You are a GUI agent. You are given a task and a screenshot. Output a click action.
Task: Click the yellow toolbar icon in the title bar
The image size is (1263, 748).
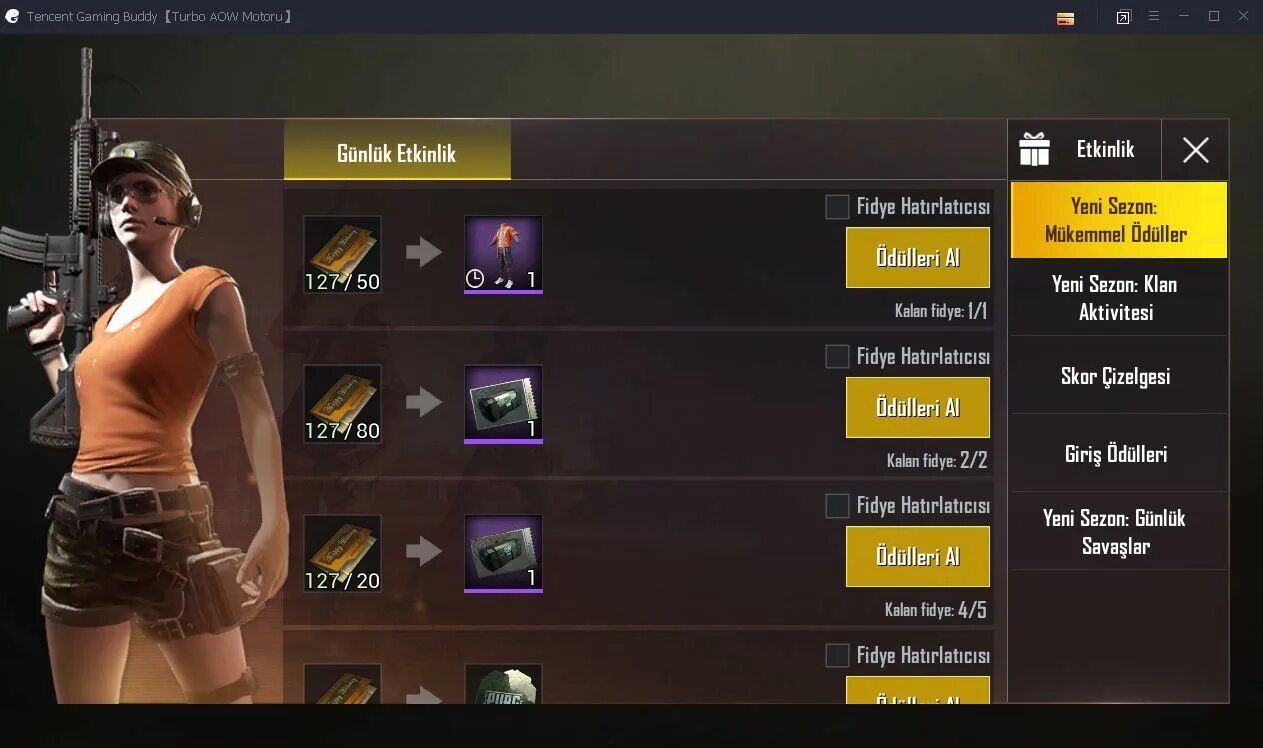click(x=1065, y=18)
